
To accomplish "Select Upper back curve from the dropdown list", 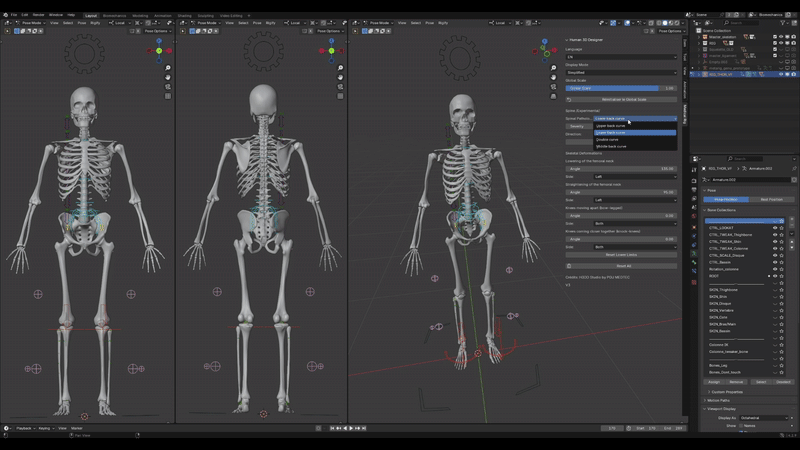I will click(x=611, y=126).
